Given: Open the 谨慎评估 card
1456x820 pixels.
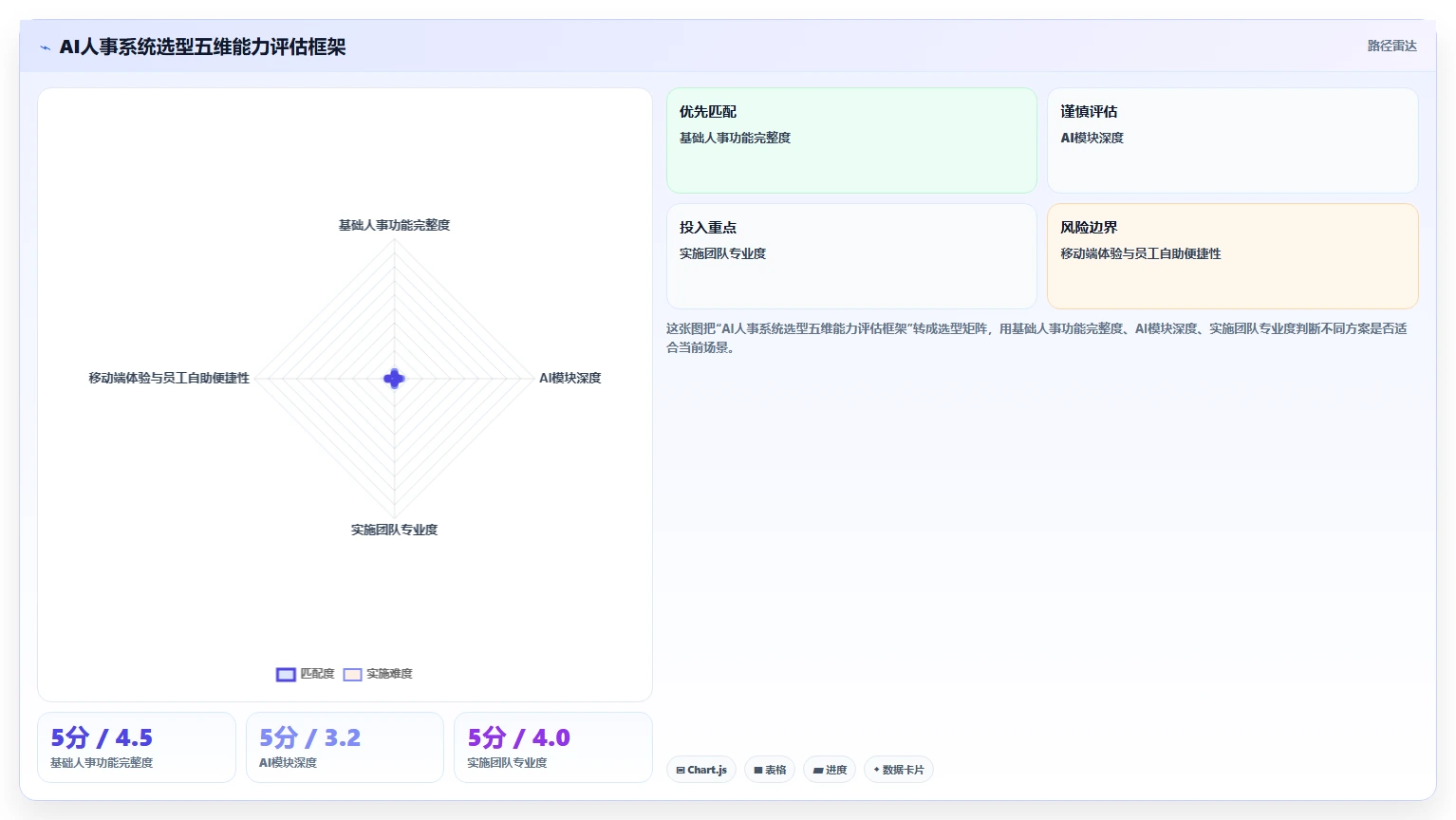Looking at the screenshot, I should click(x=1232, y=140).
